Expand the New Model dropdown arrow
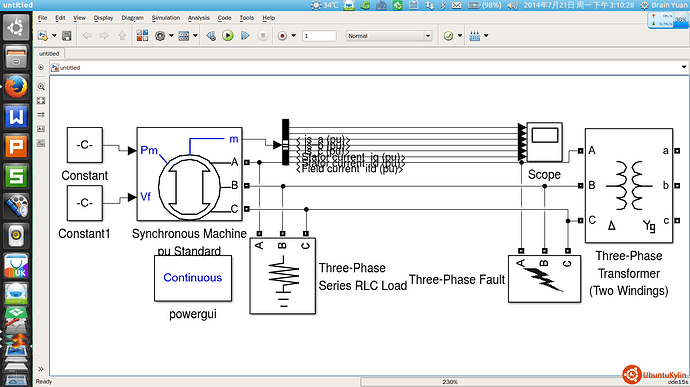 point(54,36)
